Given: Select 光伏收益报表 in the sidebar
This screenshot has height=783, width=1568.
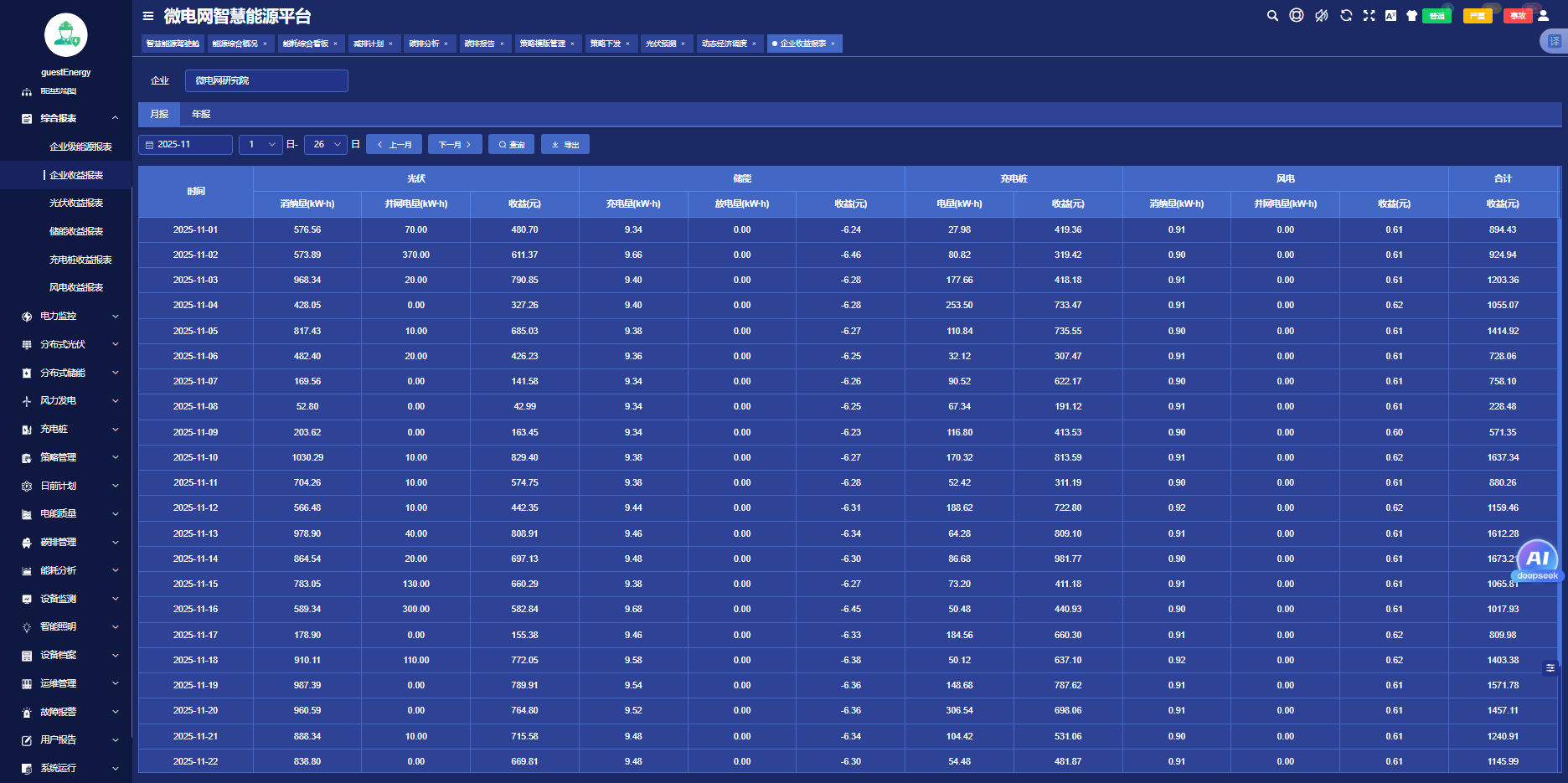Looking at the screenshot, I should (76, 203).
